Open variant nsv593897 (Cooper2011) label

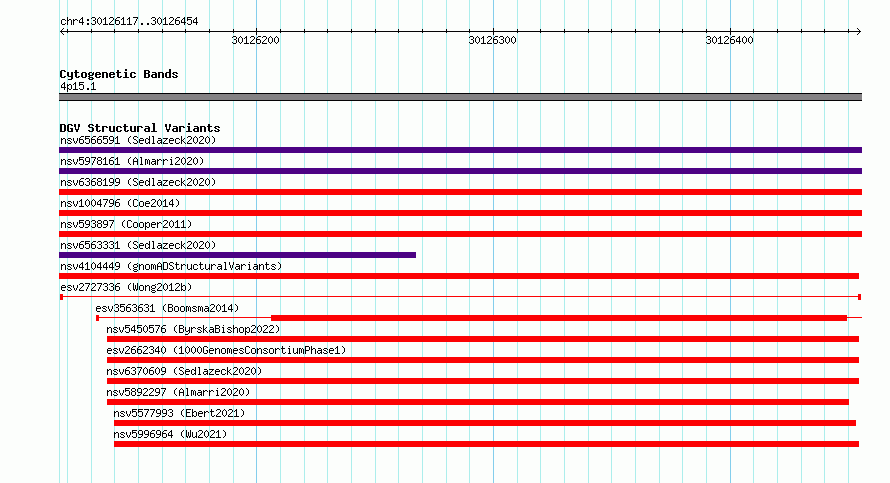126,224
